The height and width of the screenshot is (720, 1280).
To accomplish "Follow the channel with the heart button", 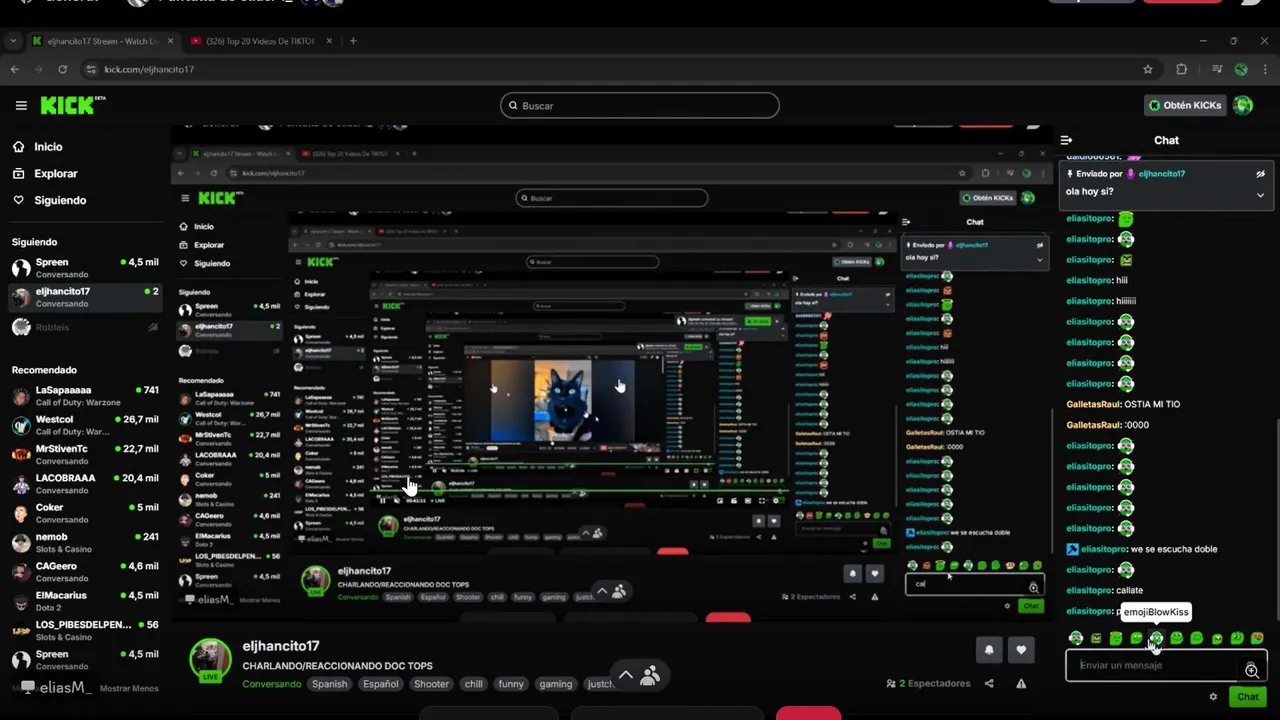I will pyautogui.click(x=1020, y=650).
